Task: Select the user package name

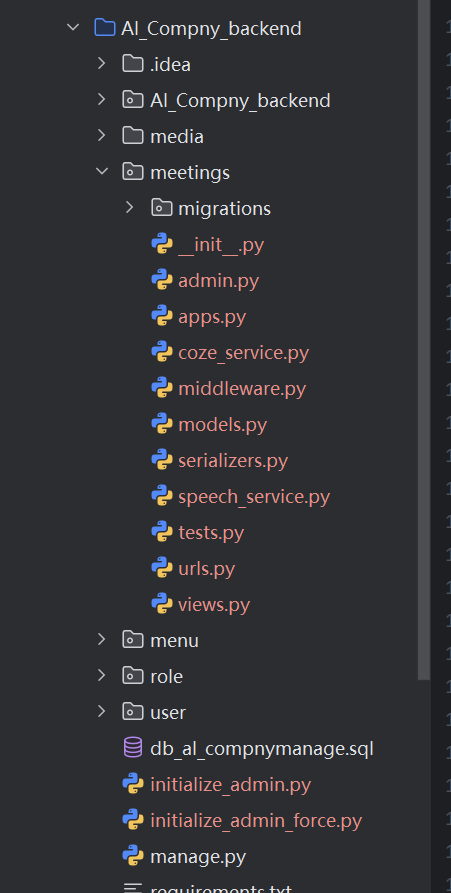Action: 168,712
